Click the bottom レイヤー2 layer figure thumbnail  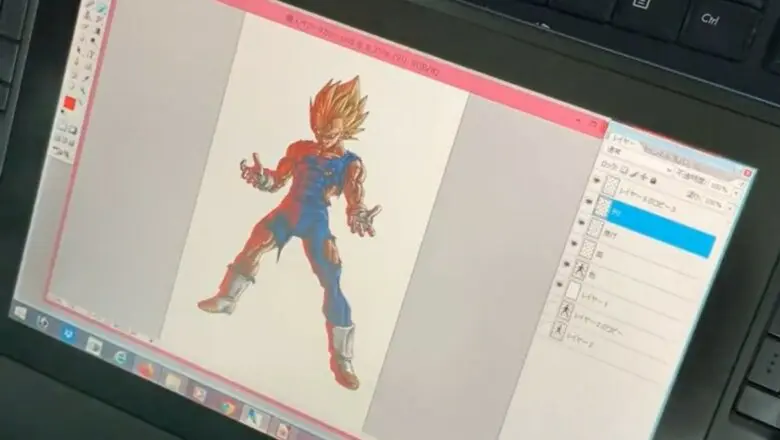[558, 331]
